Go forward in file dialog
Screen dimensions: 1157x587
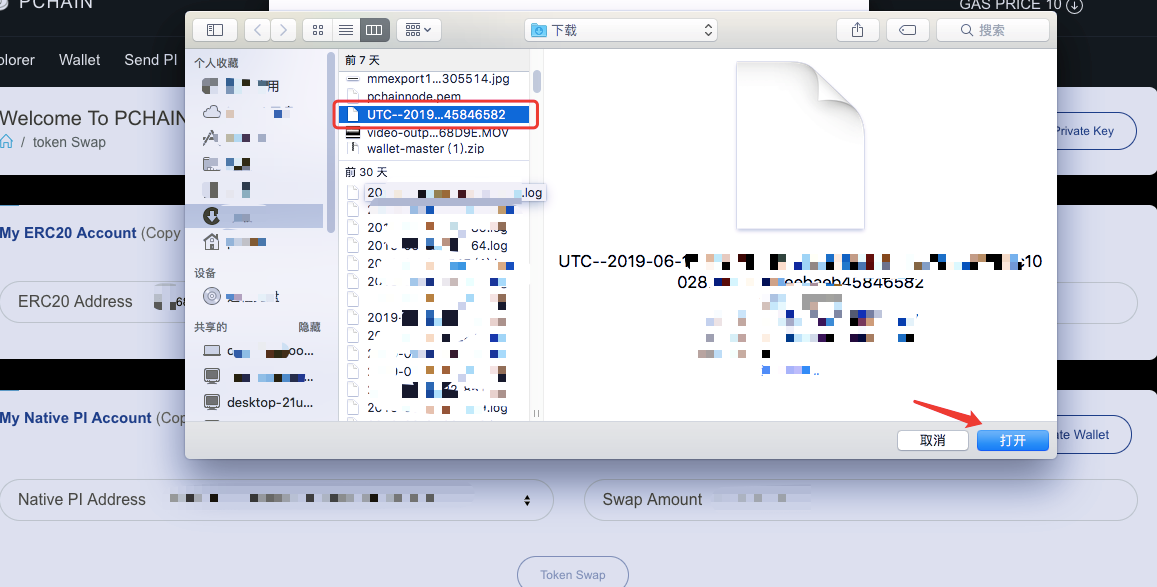pyautogui.click(x=283, y=30)
